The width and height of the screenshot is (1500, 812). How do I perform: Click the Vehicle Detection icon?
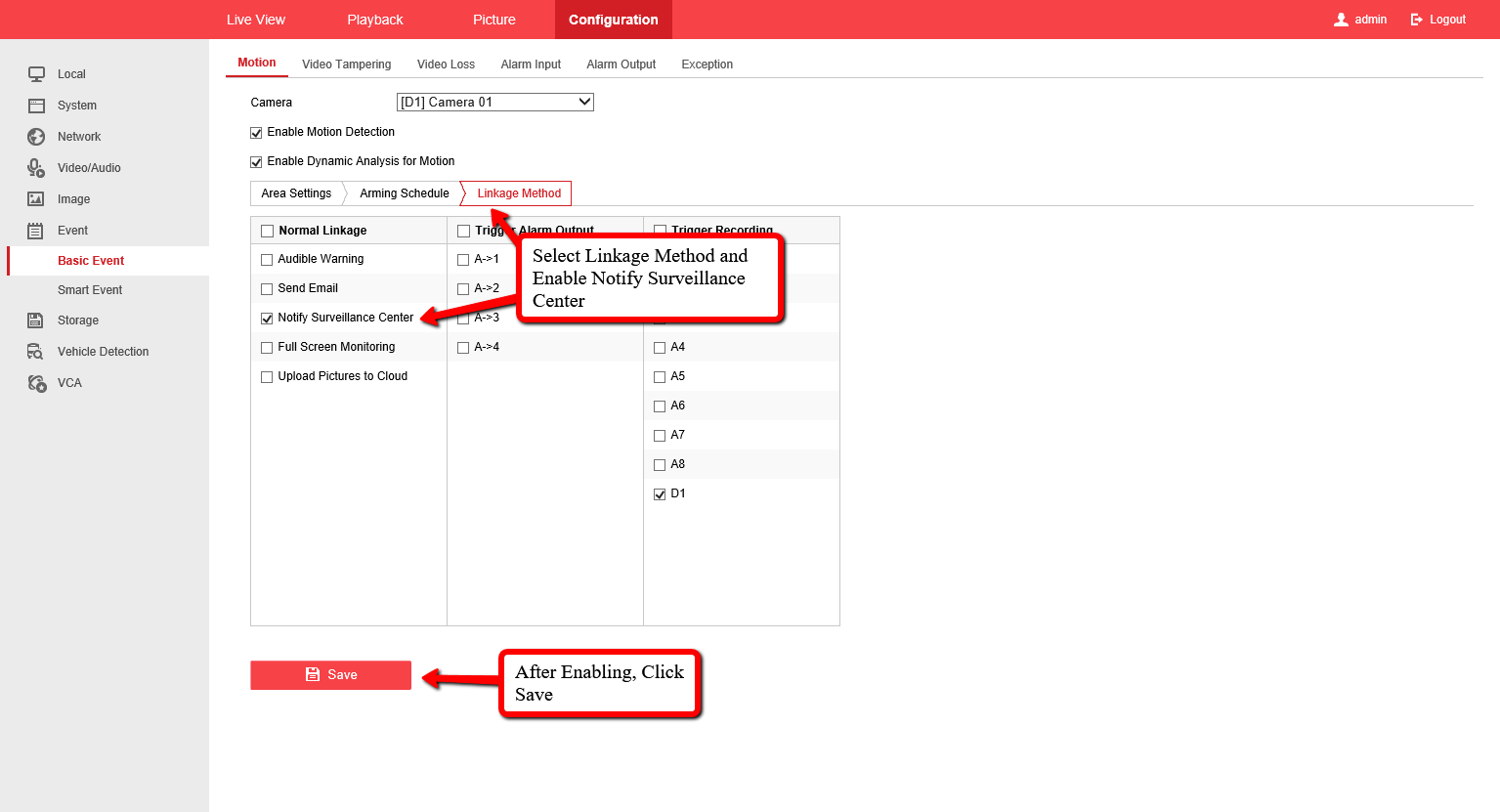[x=36, y=352]
